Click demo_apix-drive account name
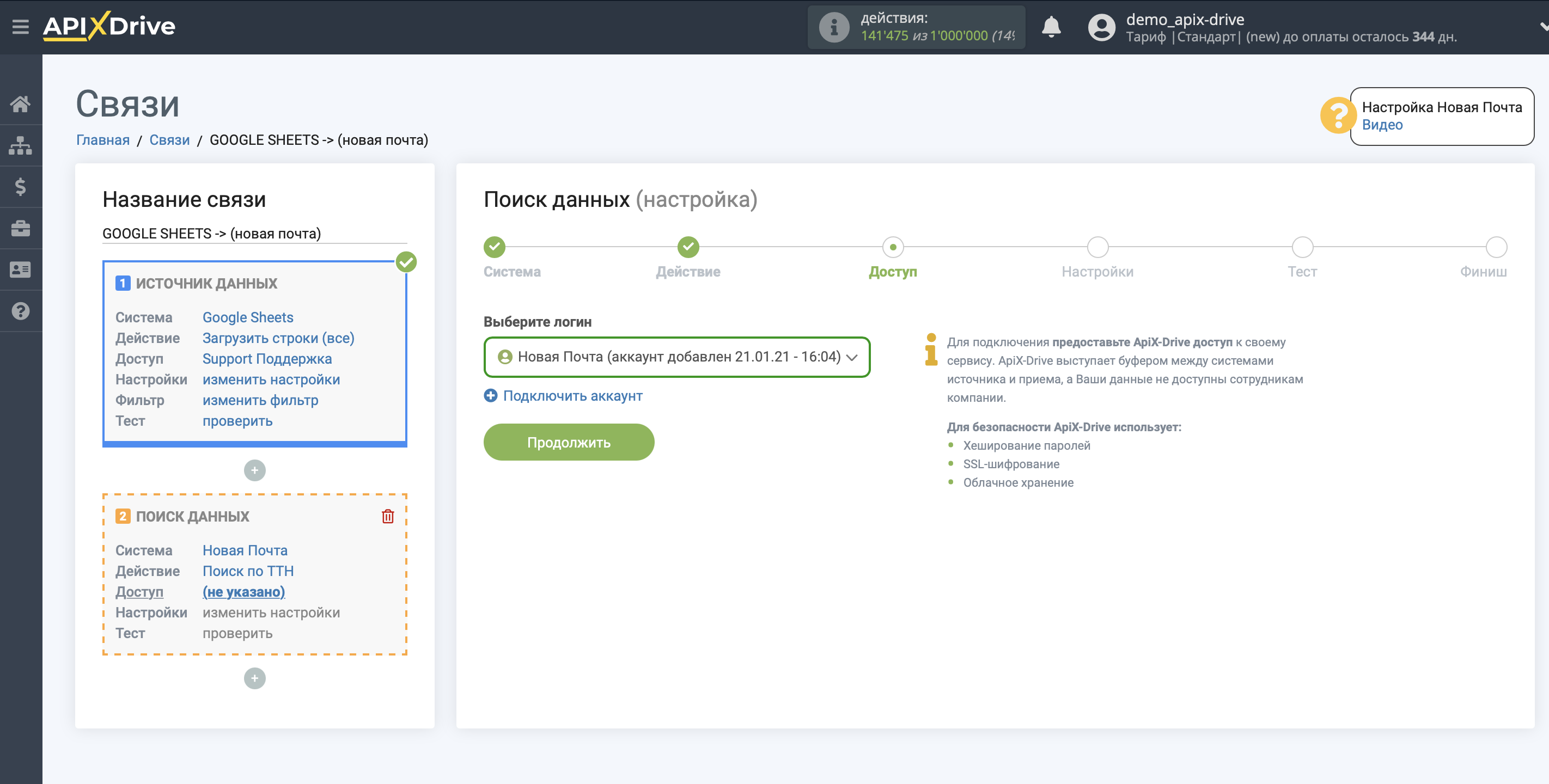 [1185, 19]
